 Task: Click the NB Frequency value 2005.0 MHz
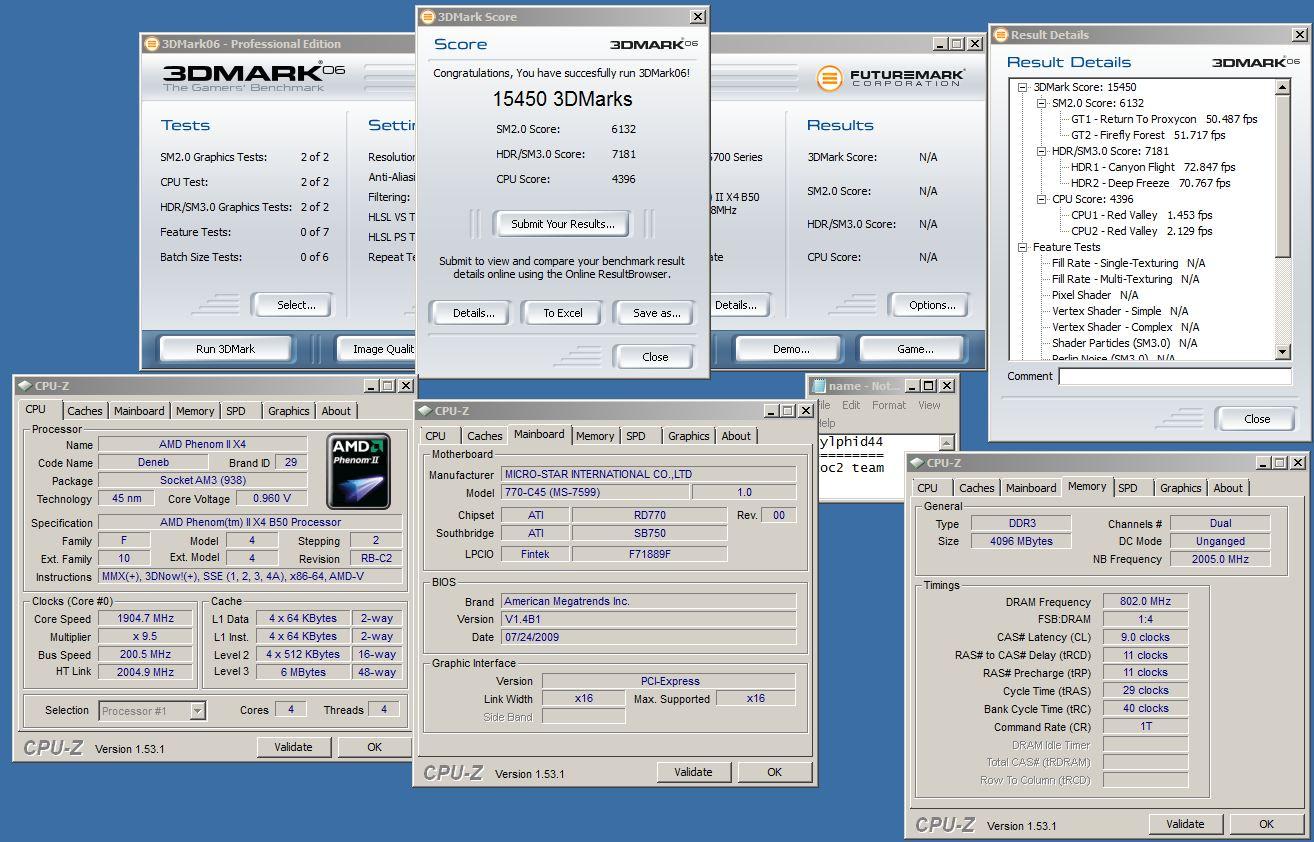click(1220, 560)
